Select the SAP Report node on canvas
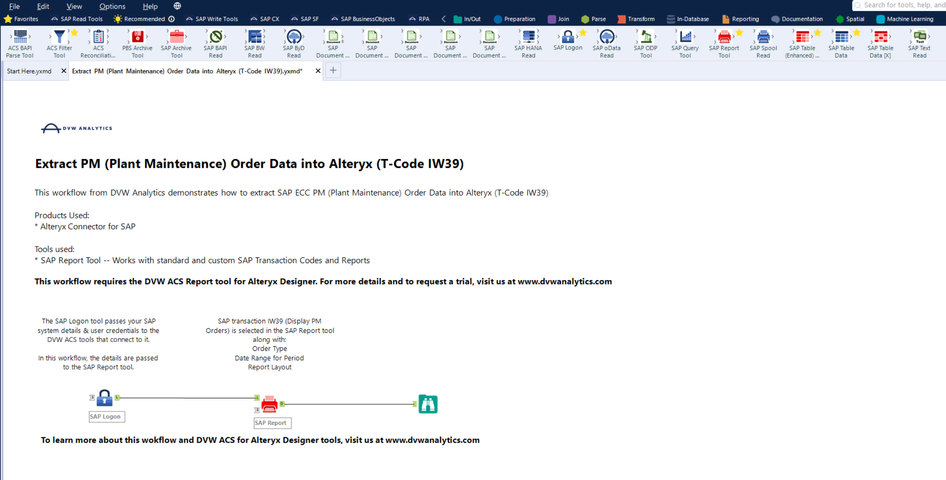Viewport: 946px width, 480px height. 269,403
